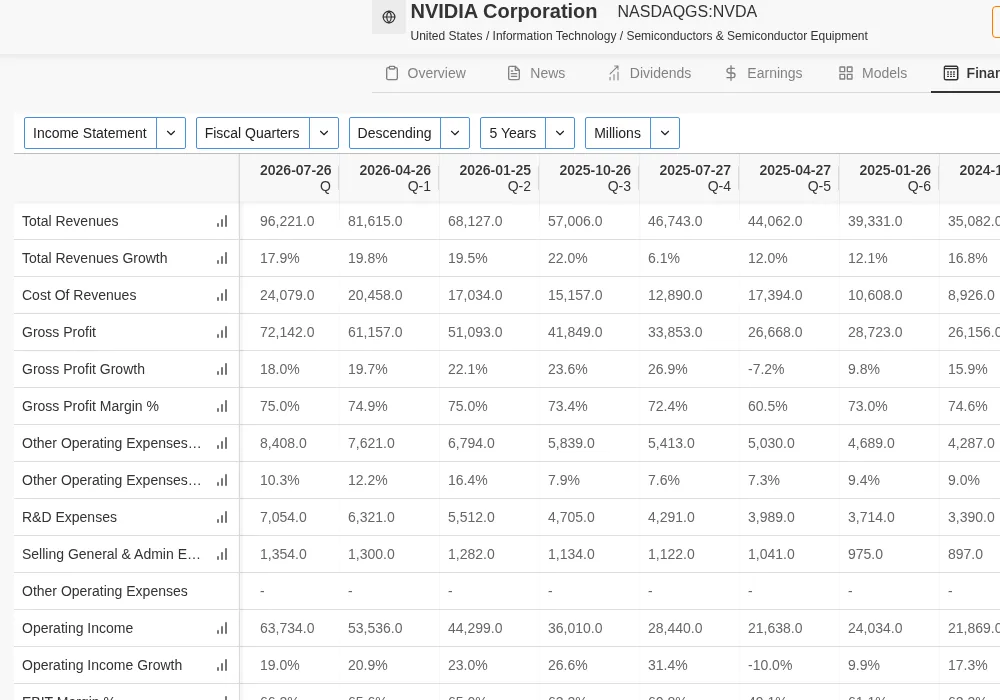Select Gross Profit Margin value 60.5%
This screenshot has height=700, width=1000.
[767, 406]
